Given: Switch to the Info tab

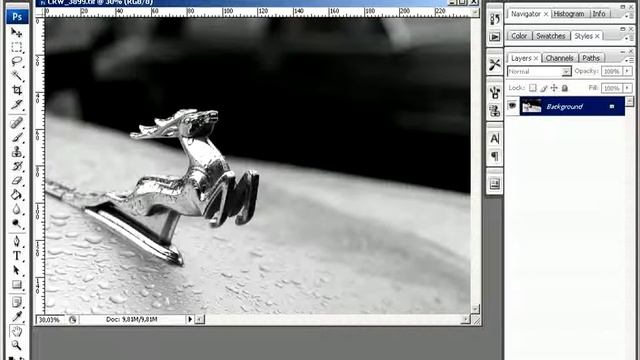Looking at the screenshot, I should pyautogui.click(x=599, y=14).
